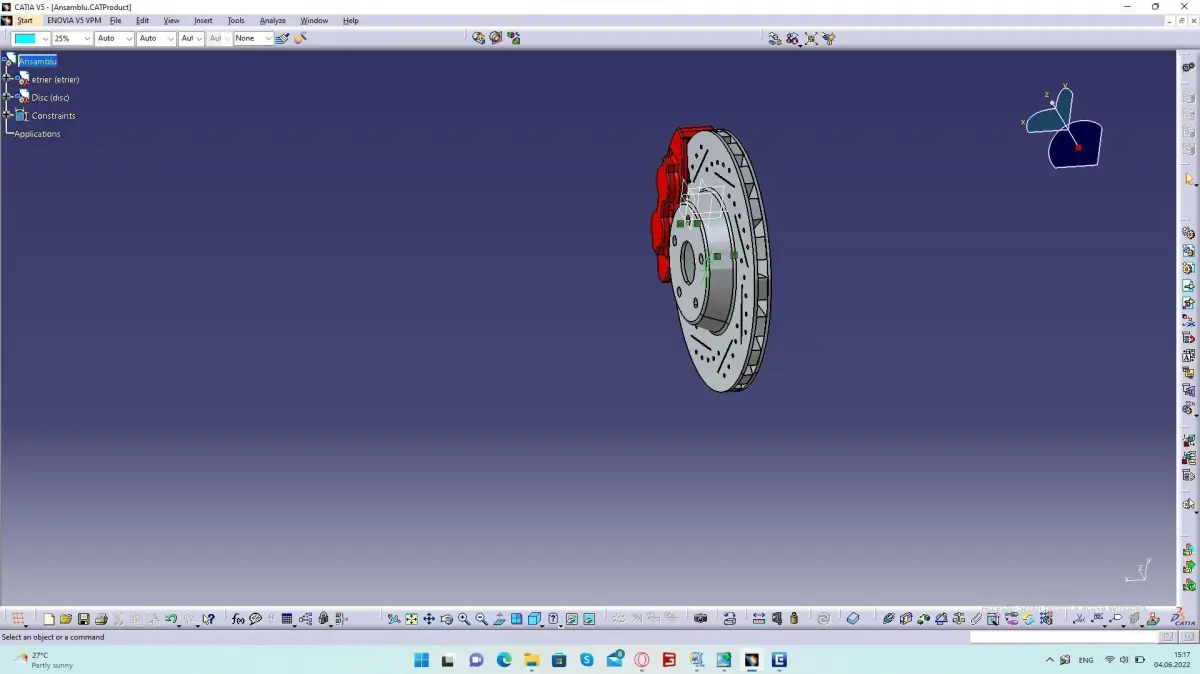Open the None layer dropdown
1200x674 pixels.
pos(268,38)
